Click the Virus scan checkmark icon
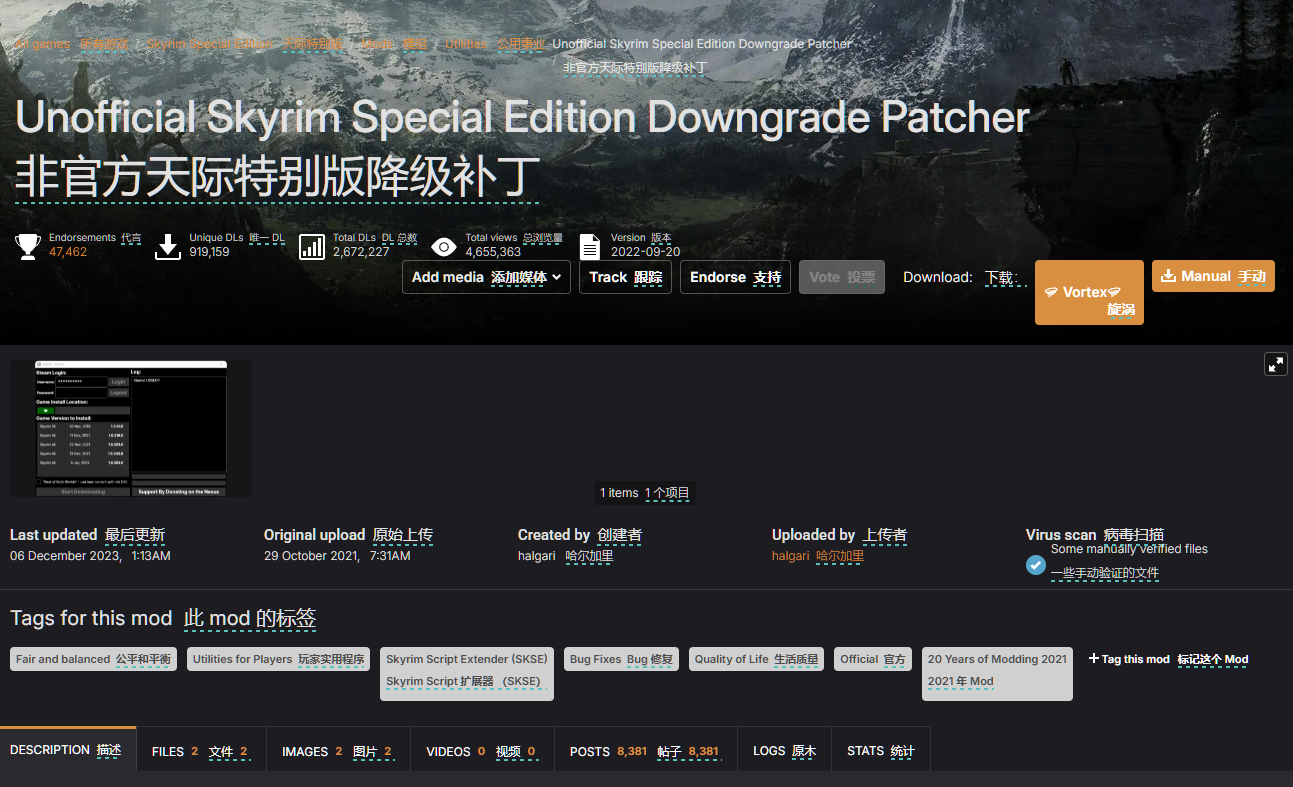 (1036, 565)
